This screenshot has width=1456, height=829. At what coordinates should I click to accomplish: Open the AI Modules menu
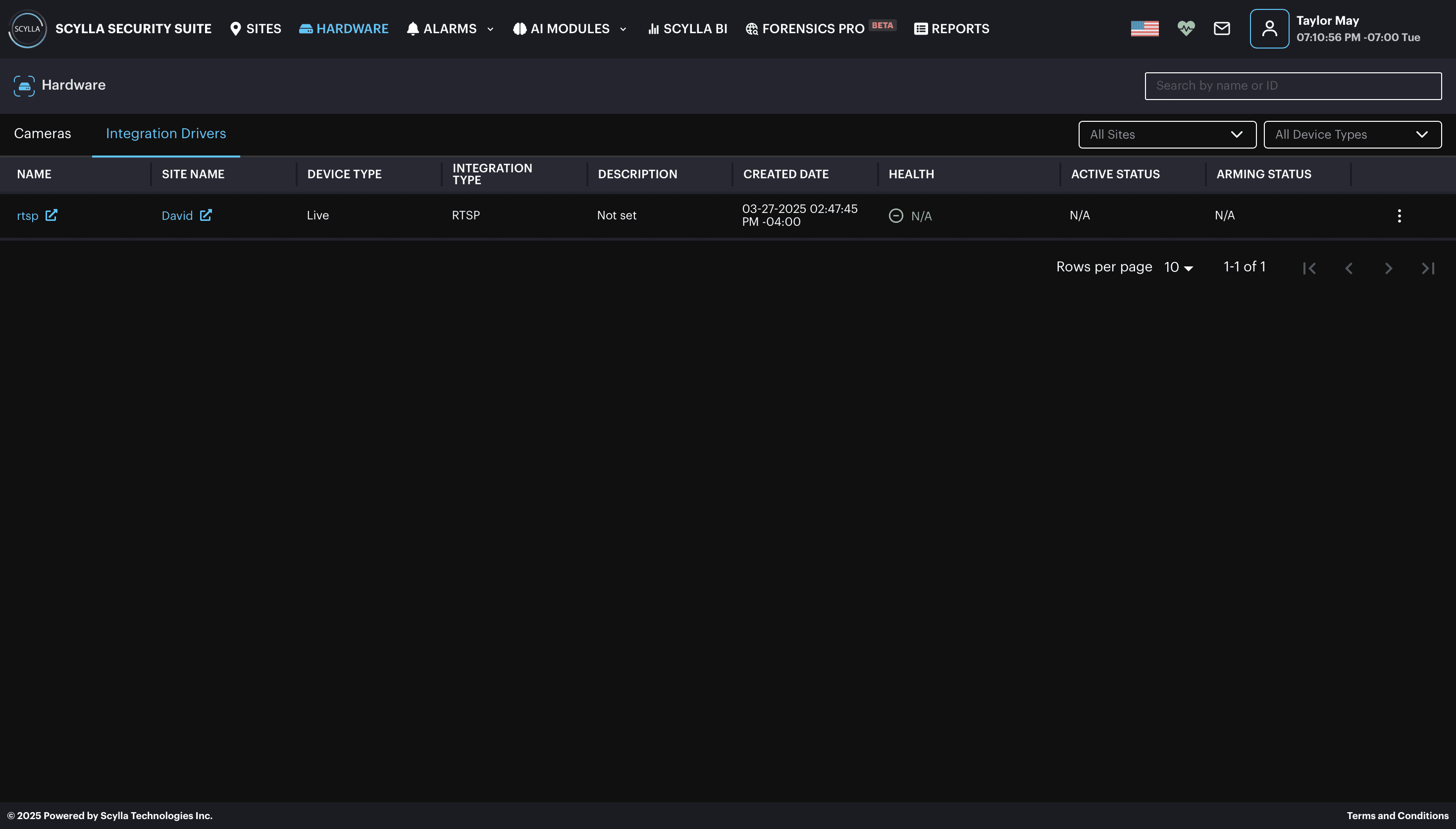[561, 28]
